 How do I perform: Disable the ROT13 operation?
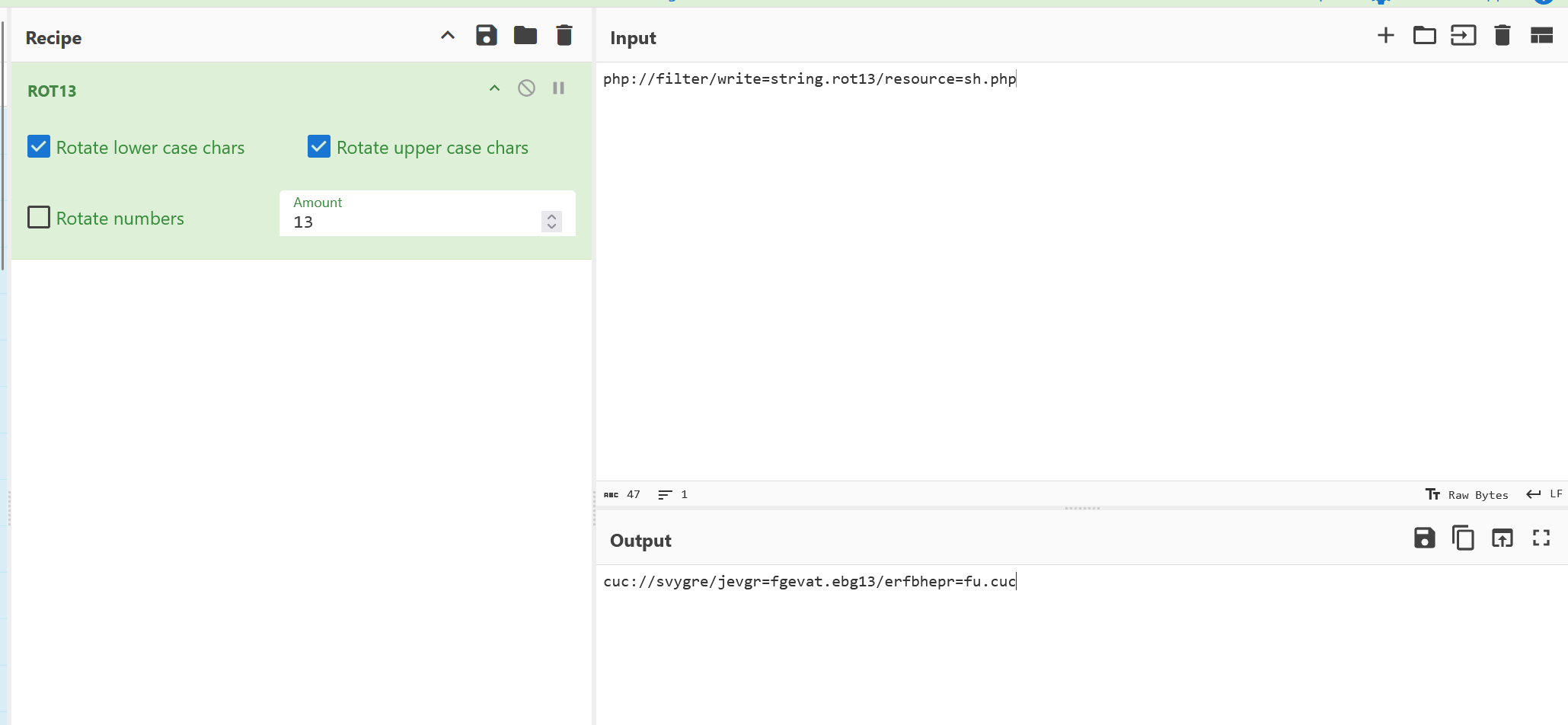pos(526,88)
